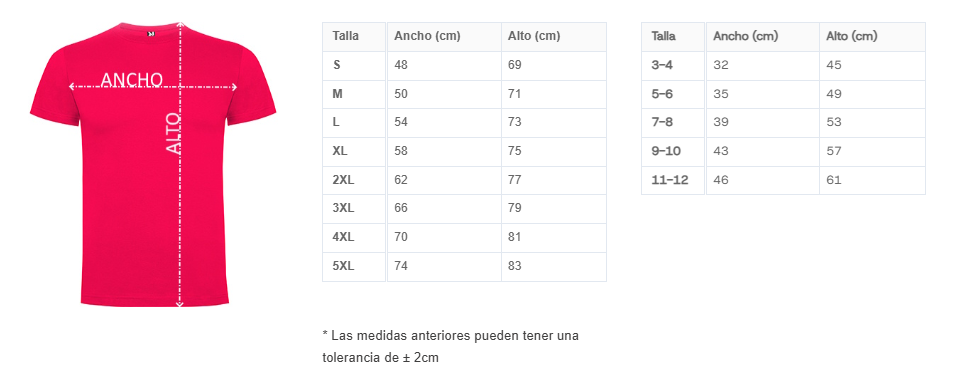Click the width value 74 for 5XL
Viewport: 956px width, 381px height.
401,266
